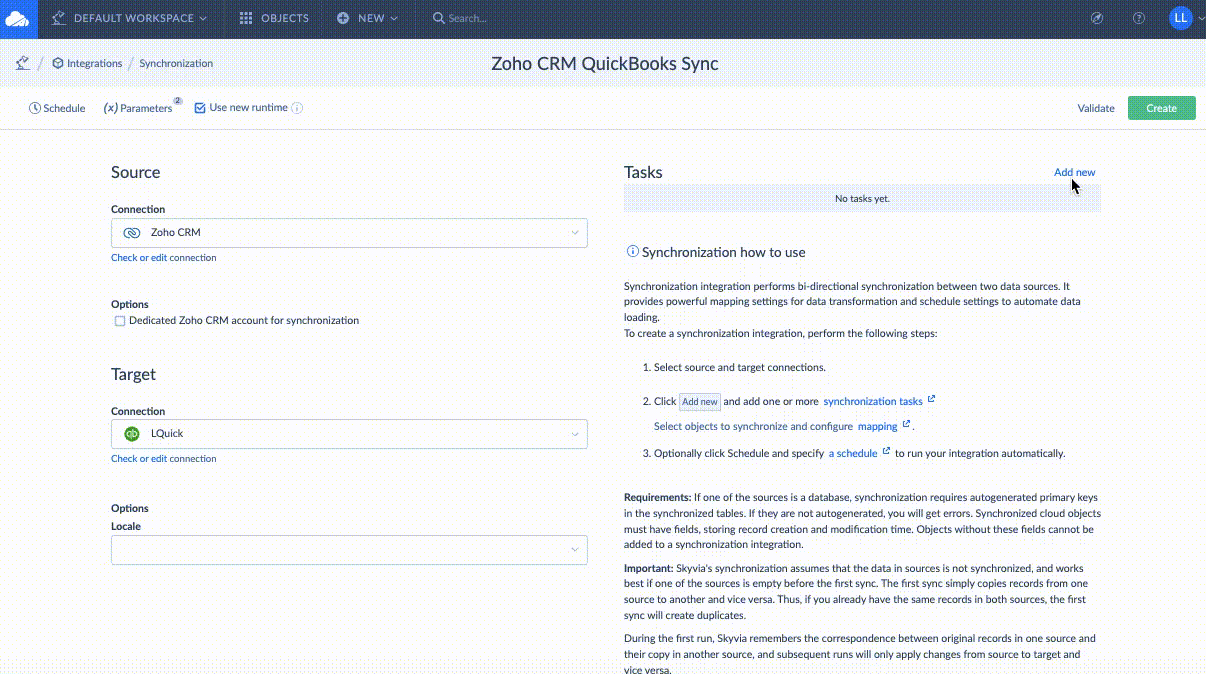Click the Validate button
The height and width of the screenshot is (674, 1206).
[1096, 108]
